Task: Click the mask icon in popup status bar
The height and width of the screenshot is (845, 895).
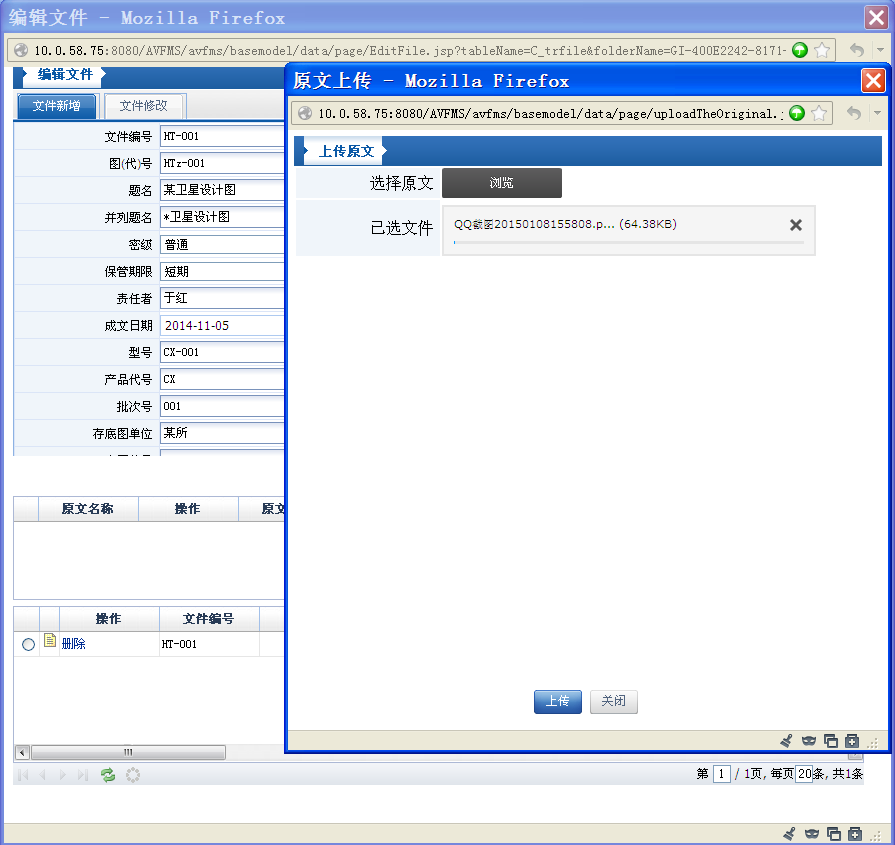Action: (809, 741)
